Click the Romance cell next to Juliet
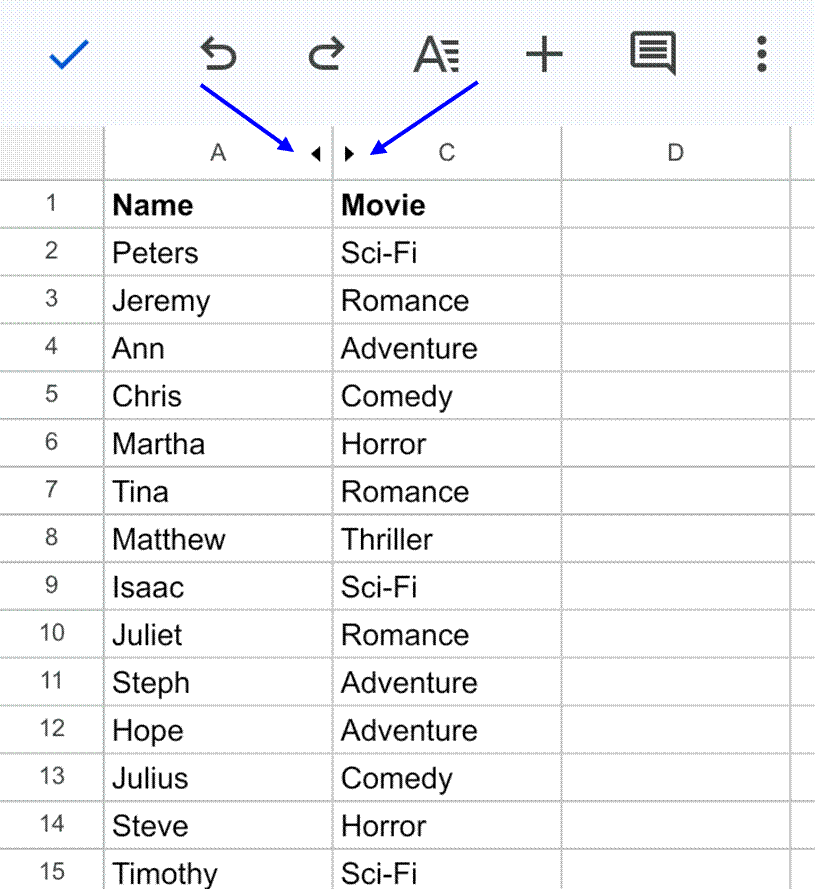Image resolution: width=819 pixels, height=890 pixels. (x=446, y=634)
